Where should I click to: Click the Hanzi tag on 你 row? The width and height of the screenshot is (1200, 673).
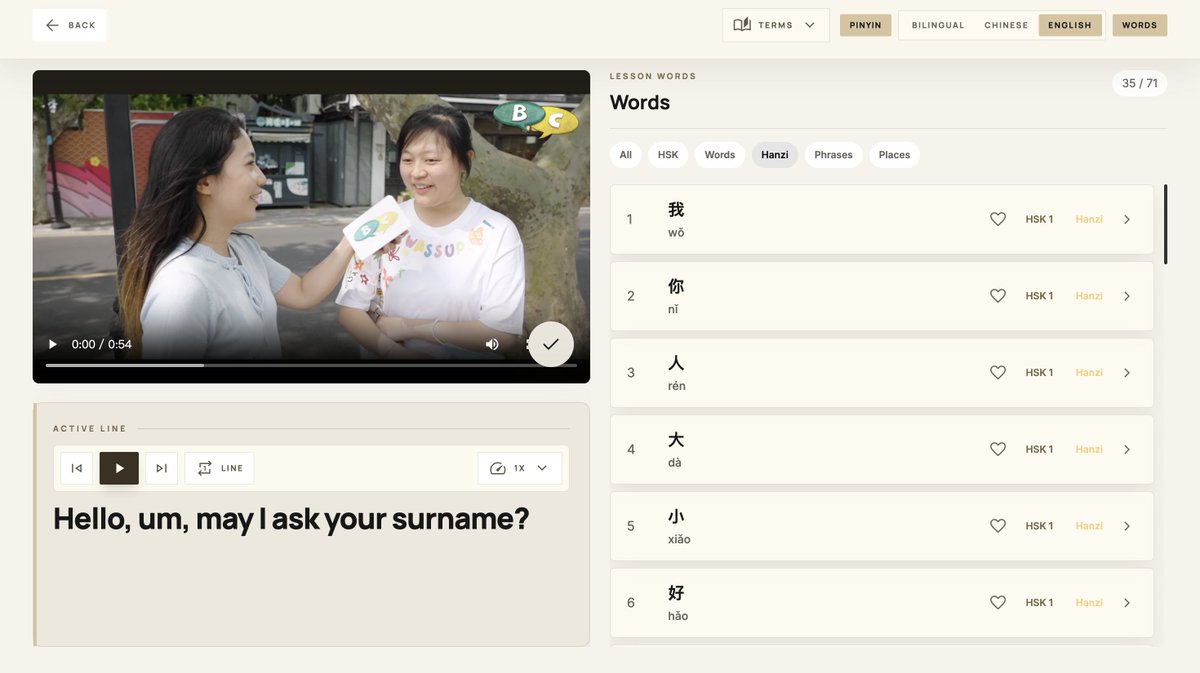click(1089, 296)
